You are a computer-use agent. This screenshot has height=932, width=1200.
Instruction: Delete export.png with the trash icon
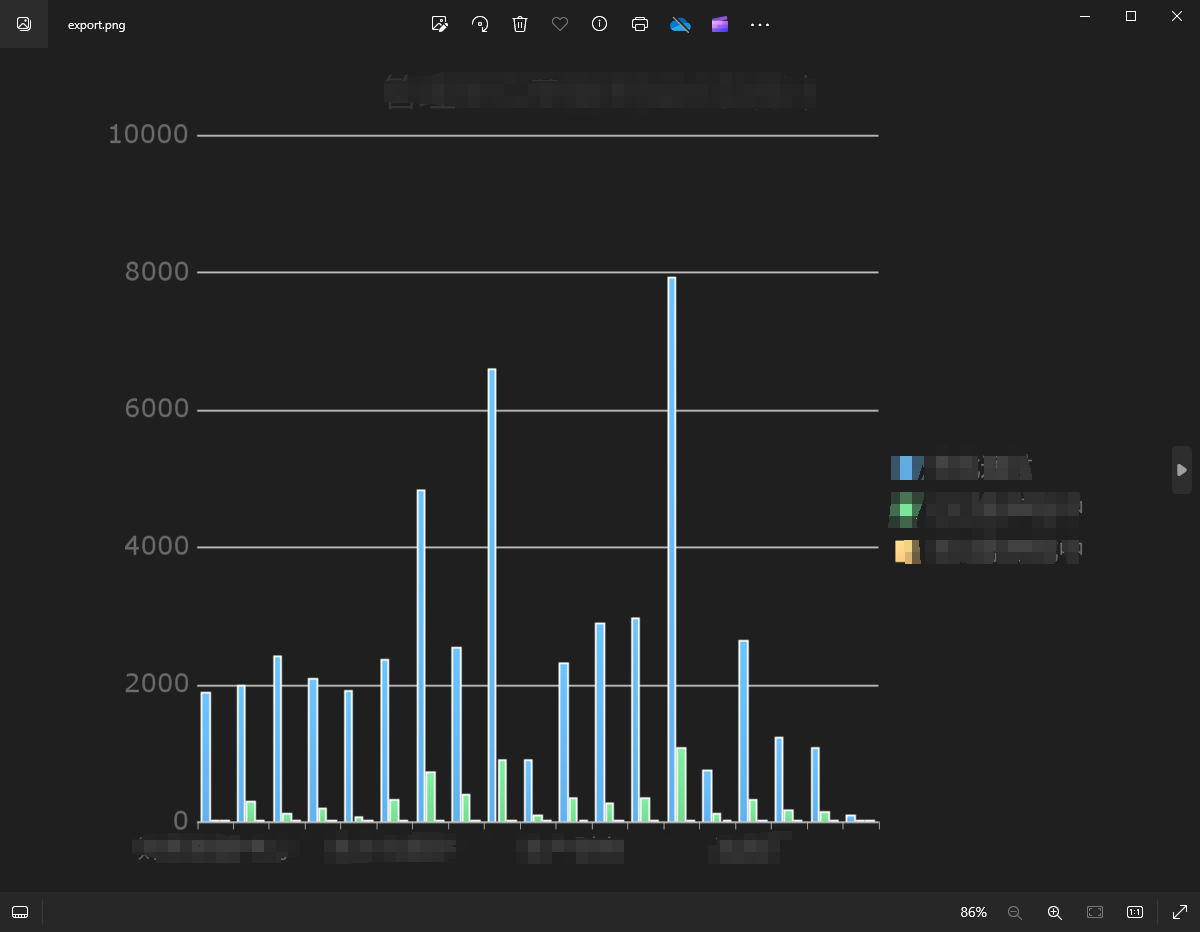(520, 24)
